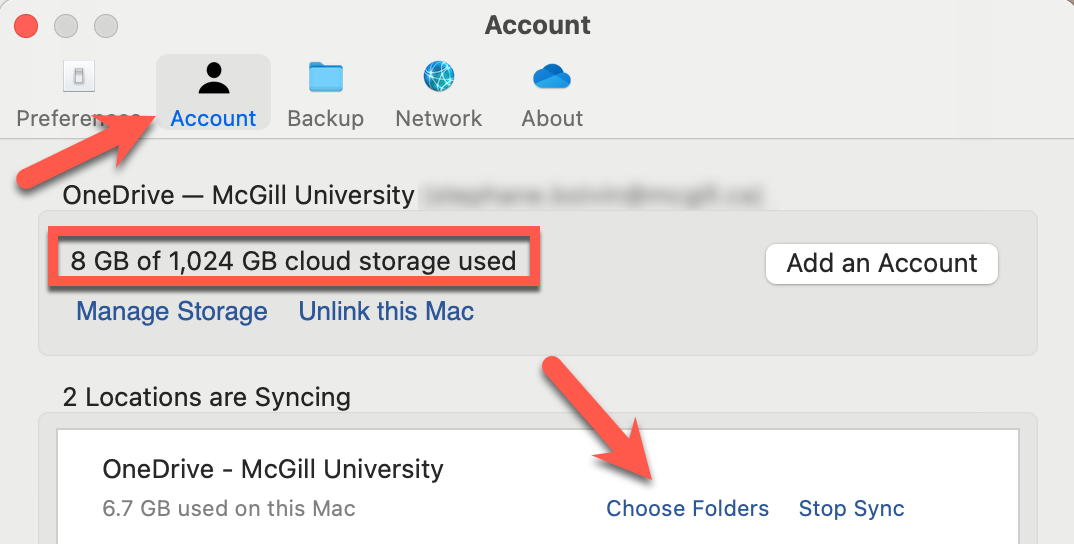Select the Account tab label

(x=213, y=118)
